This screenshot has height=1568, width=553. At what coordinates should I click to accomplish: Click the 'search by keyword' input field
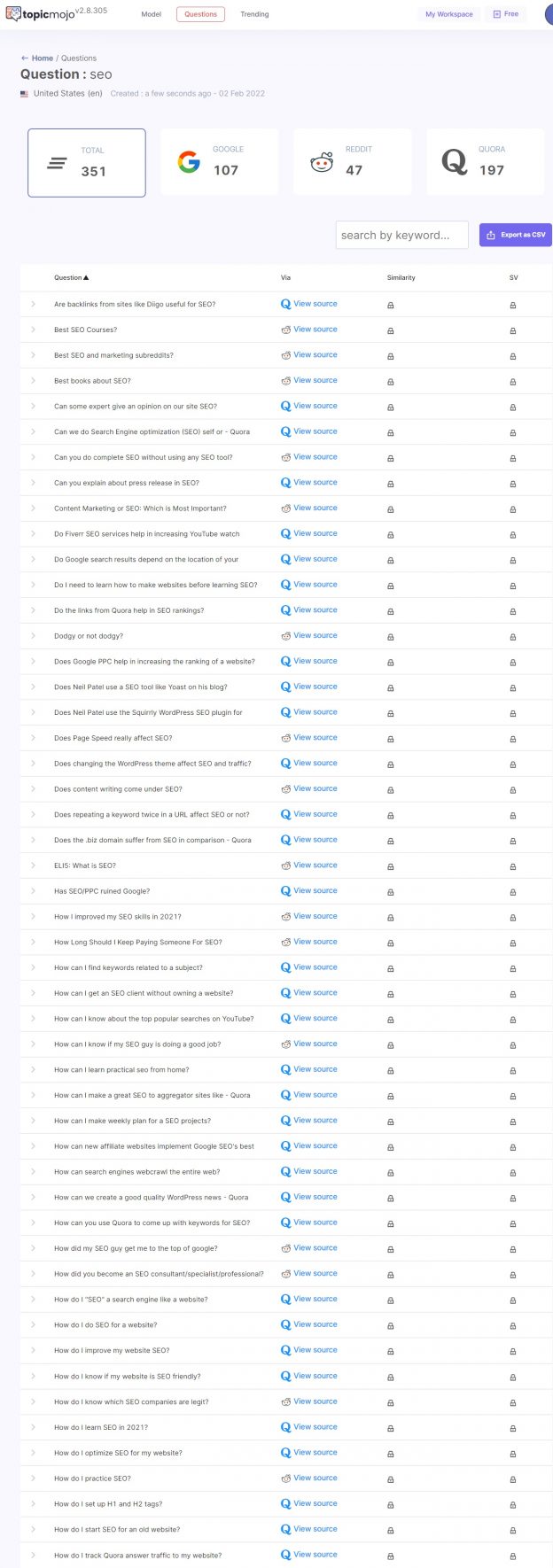click(401, 234)
